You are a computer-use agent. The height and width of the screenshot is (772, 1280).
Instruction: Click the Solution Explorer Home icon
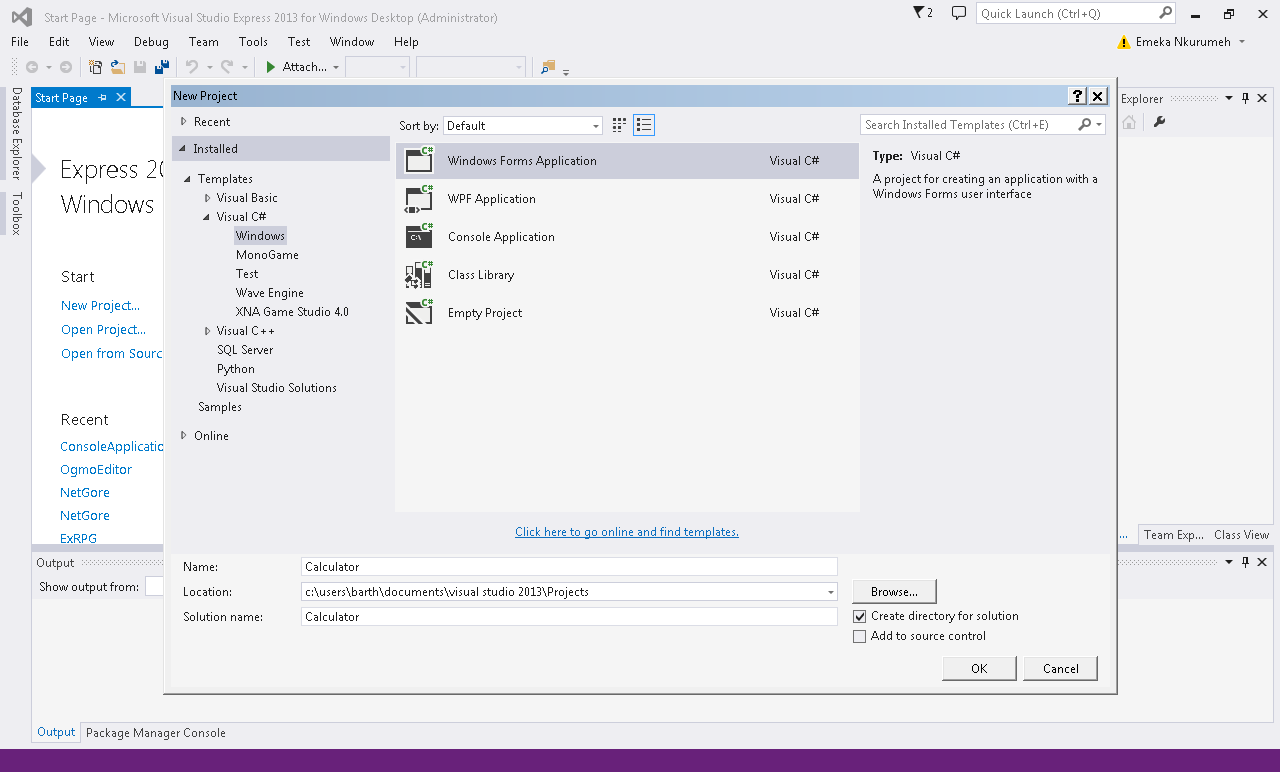coord(1129,122)
